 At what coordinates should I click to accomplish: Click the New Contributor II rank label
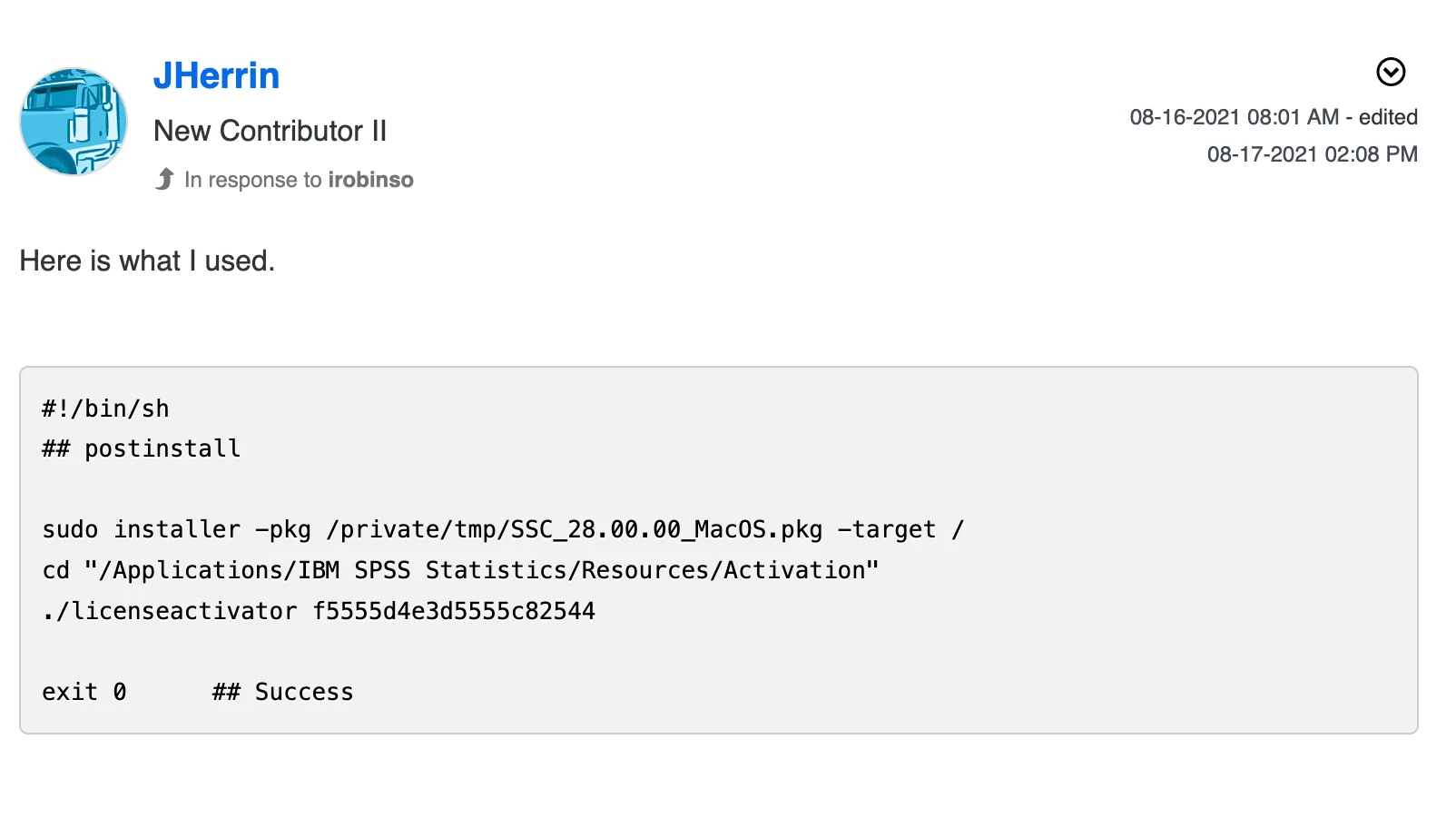coord(270,131)
